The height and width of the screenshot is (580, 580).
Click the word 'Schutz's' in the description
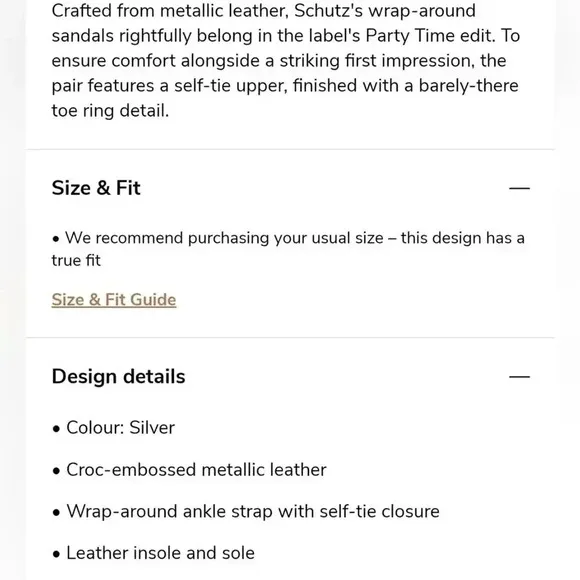pos(329,11)
